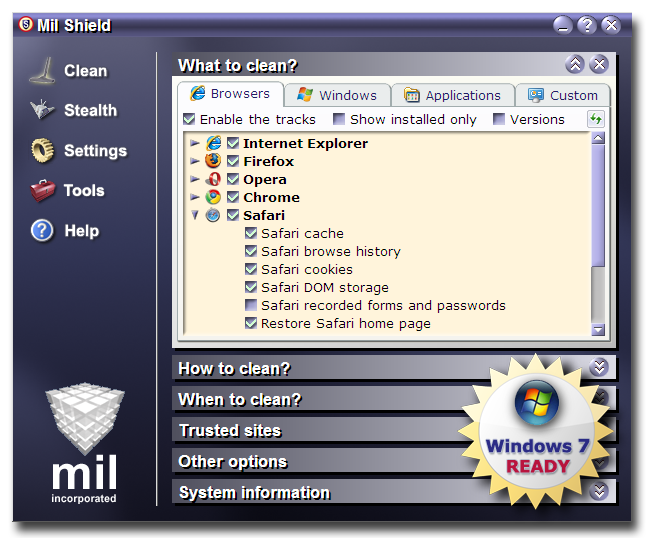The width and height of the screenshot is (650, 538).
Task: Toggle Enable the tracks checkbox
Action: pos(189,119)
